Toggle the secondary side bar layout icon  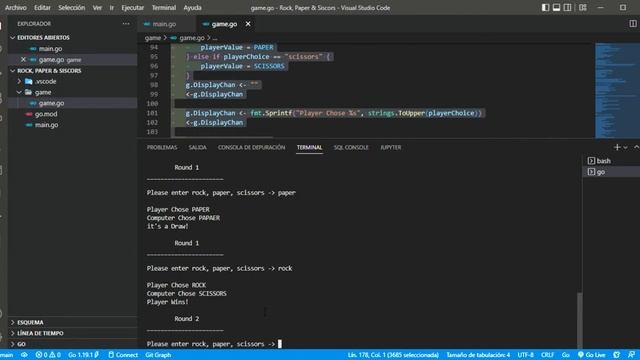click(x=567, y=8)
